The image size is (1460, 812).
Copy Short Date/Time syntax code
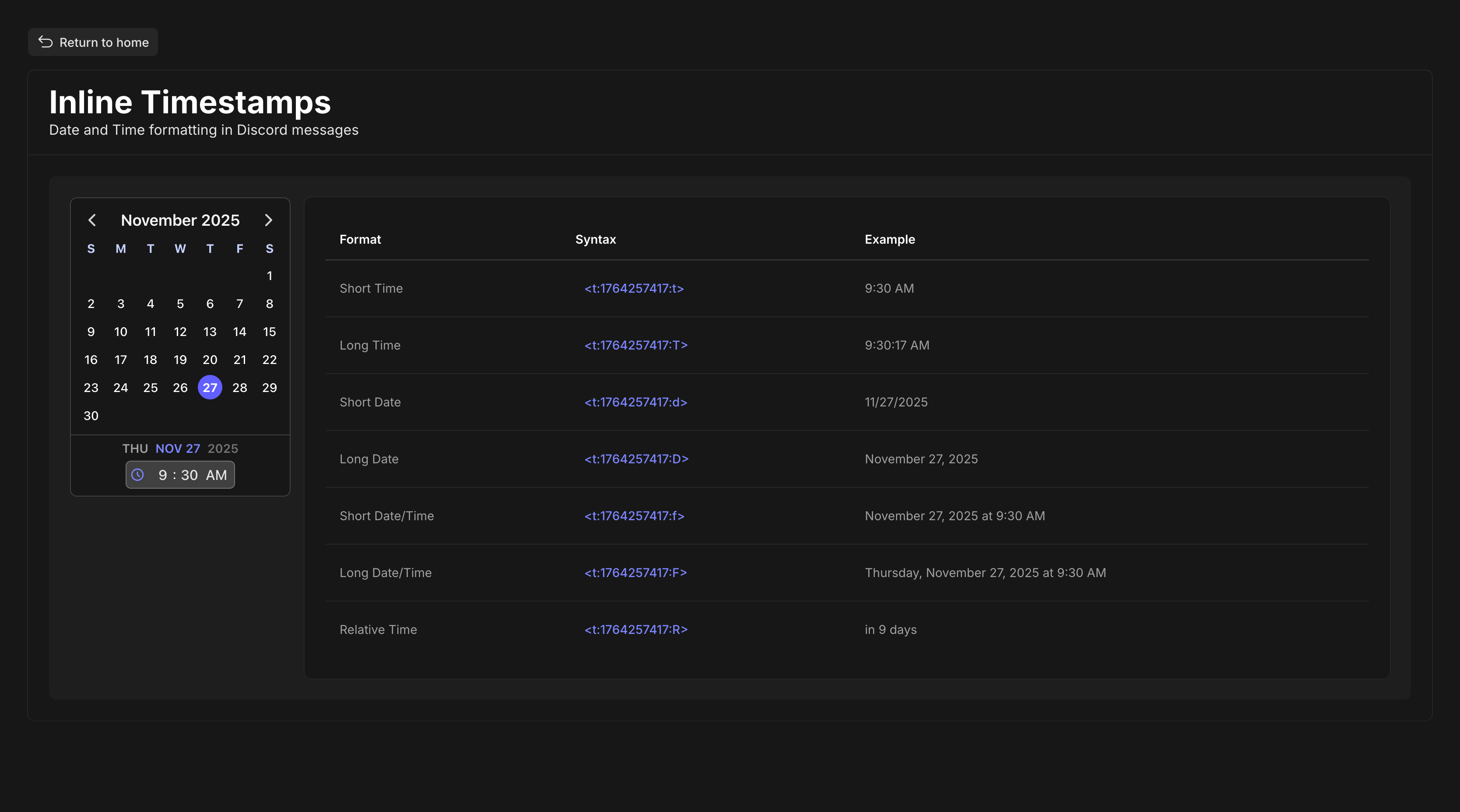click(634, 516)
